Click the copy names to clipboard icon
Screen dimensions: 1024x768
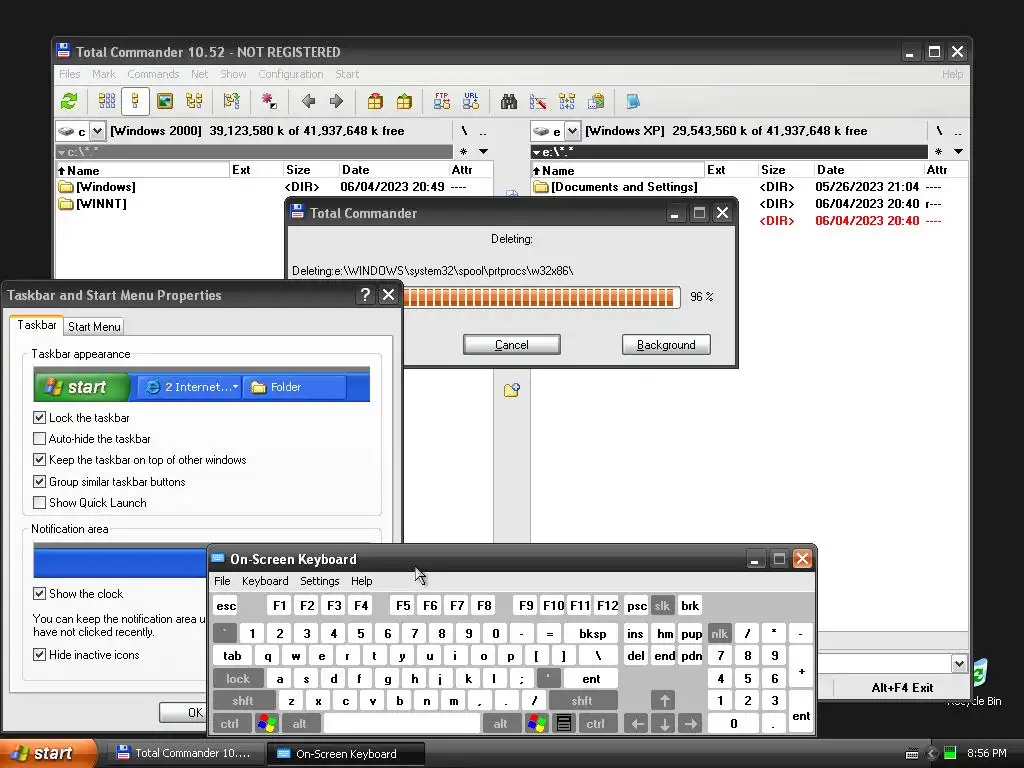(596, 101)
